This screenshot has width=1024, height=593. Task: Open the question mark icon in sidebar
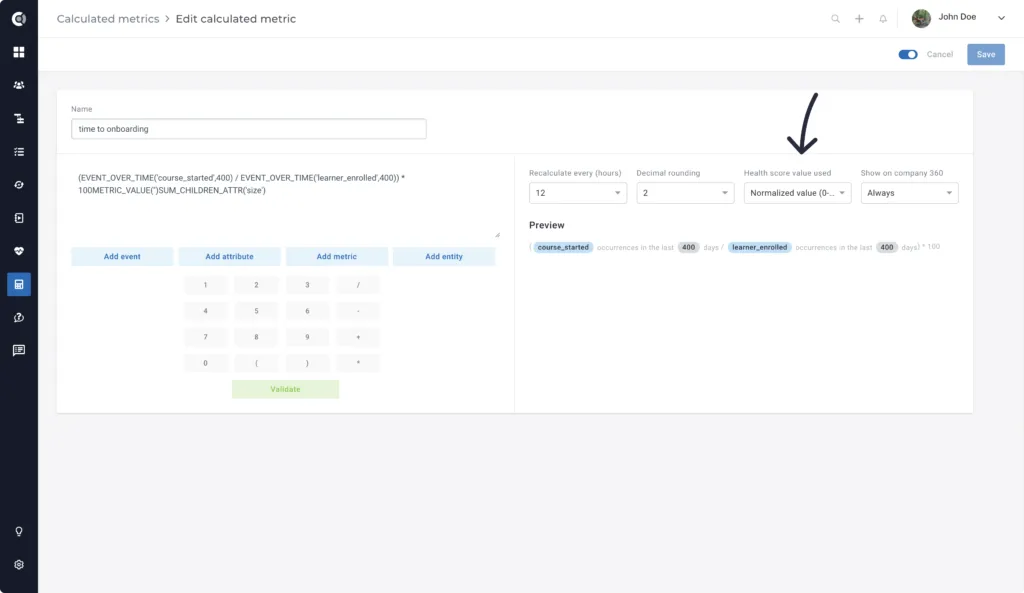(19, 317)
